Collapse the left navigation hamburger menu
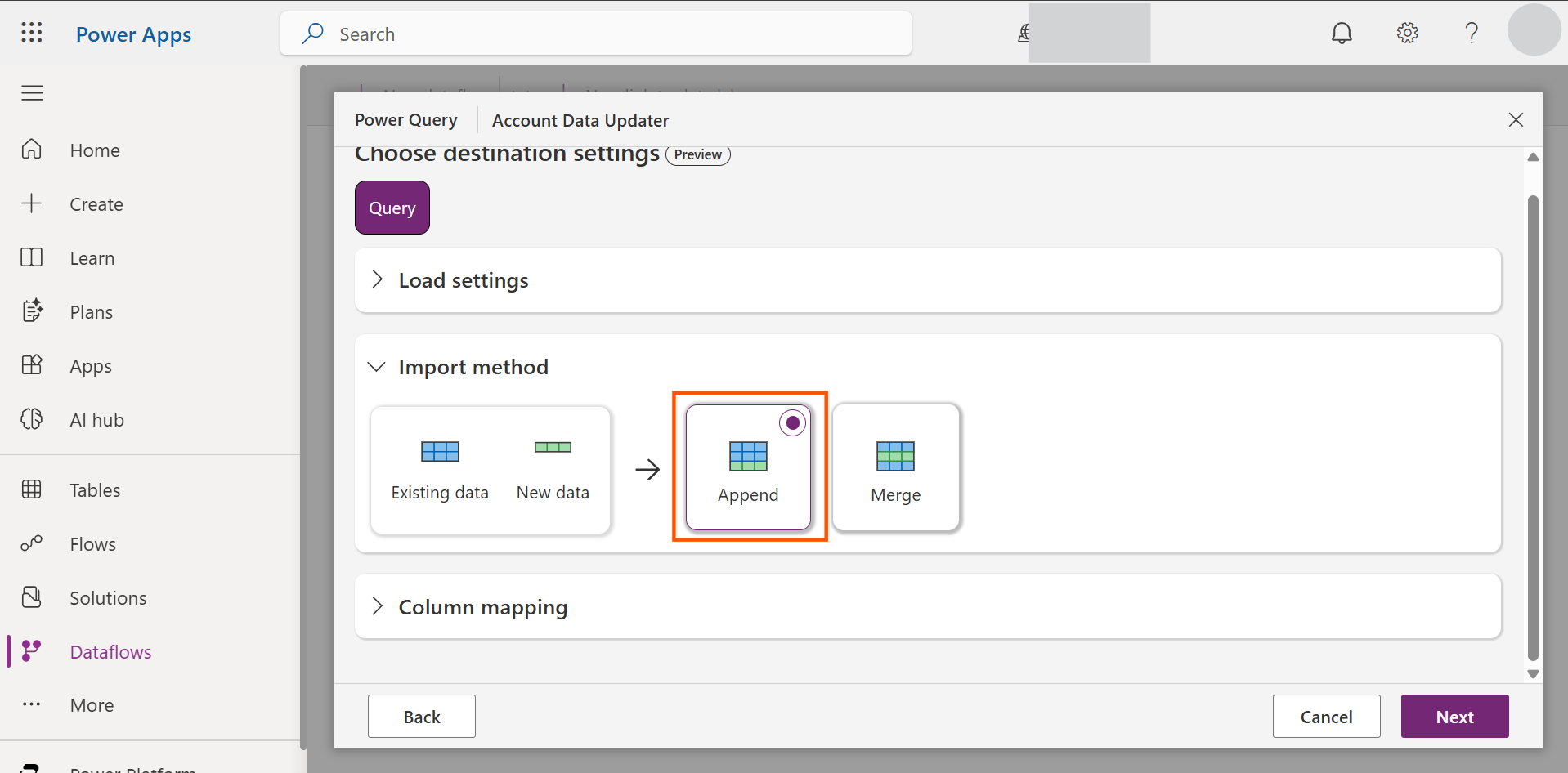Screen dimensions: 1568x773 pos(32,93)
